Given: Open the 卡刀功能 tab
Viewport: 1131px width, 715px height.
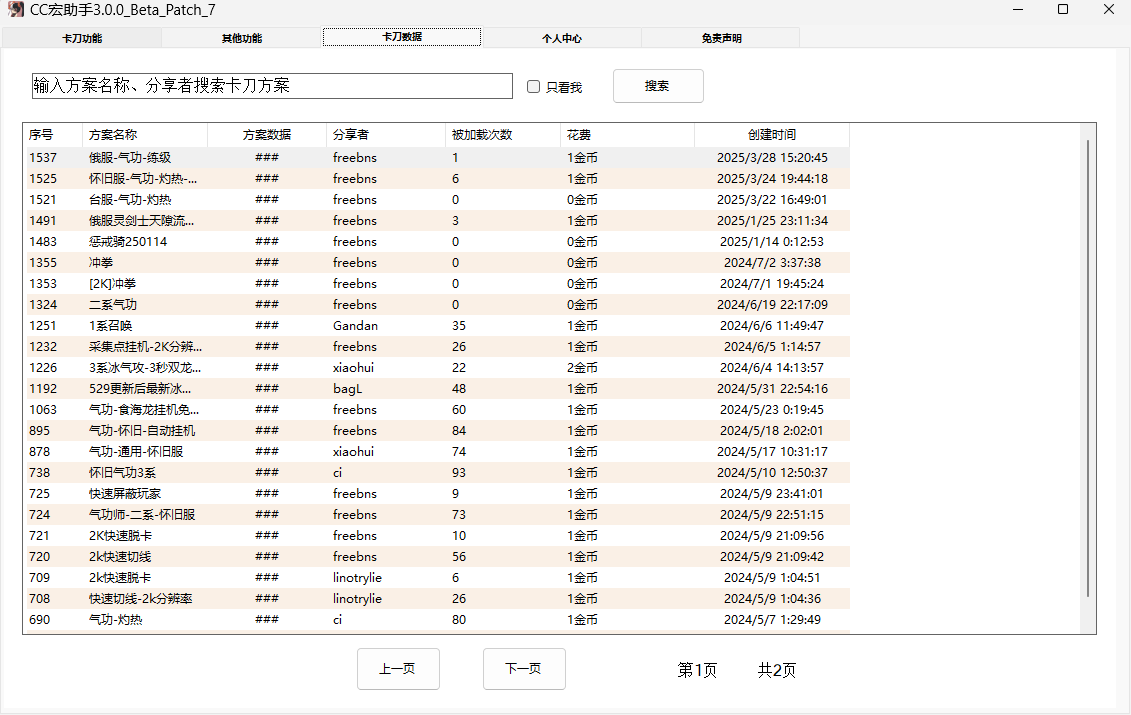Looking at the screenshot, I should (x=82, y=38).
